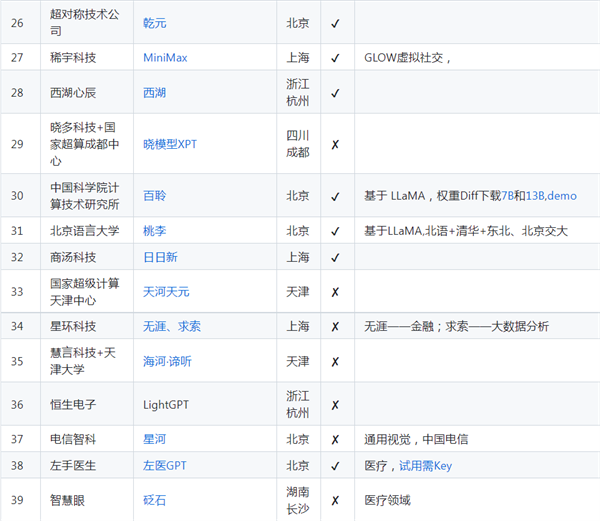The image size is (600, 521).
Task: Click the 医疗领域 note
Action: pyautogui.click(x=387, y=500)
